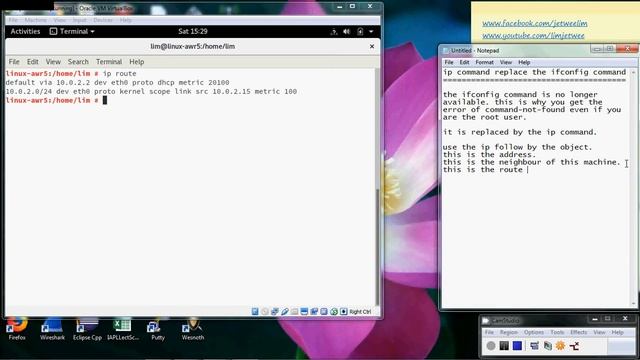The width and height of the screenshot is (640, 360).
Task: Click the shared folders indicator in VirtualBox status bar
Action: (294, 311)
